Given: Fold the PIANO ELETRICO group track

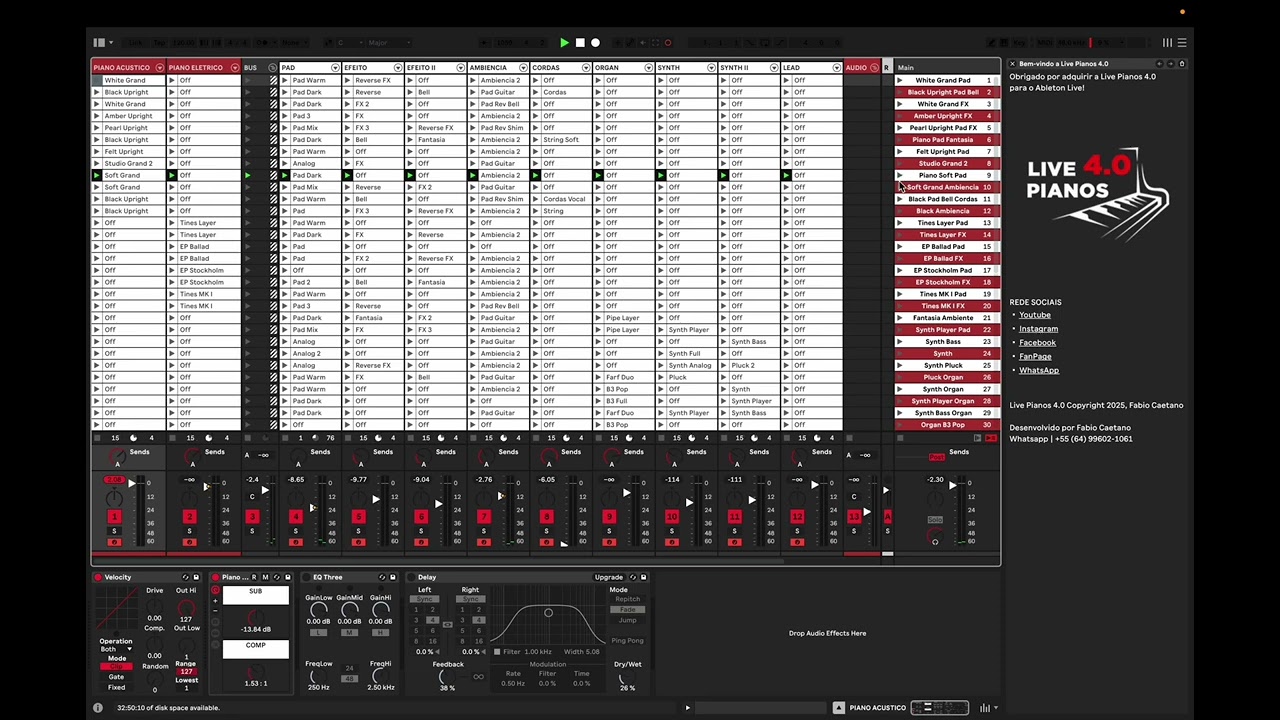Looking at the screenshot, I should [x=235, y=68].
